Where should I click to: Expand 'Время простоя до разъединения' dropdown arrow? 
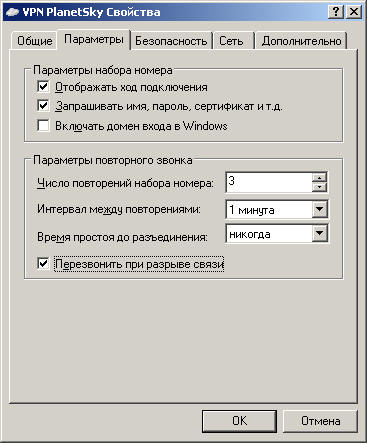coord(319,234)
